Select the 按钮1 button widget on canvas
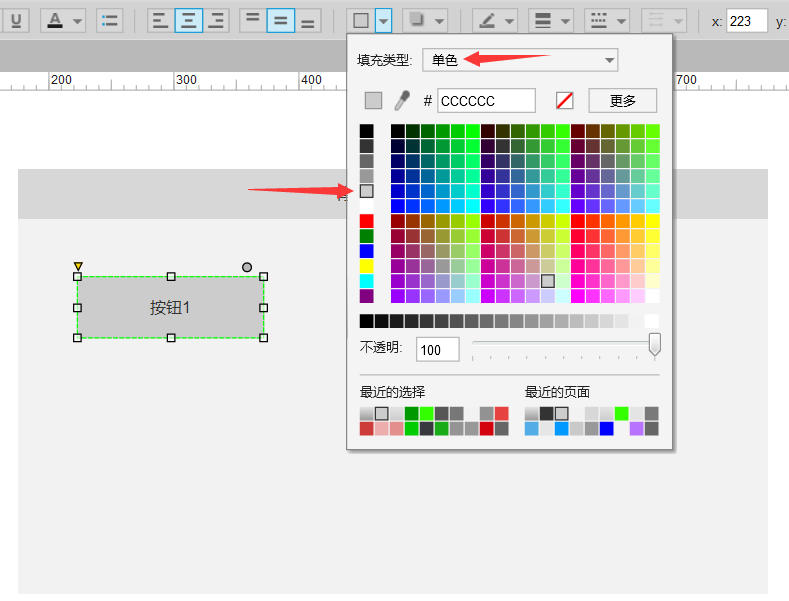This screenshot has width=789, height=601. coord(170,307)
